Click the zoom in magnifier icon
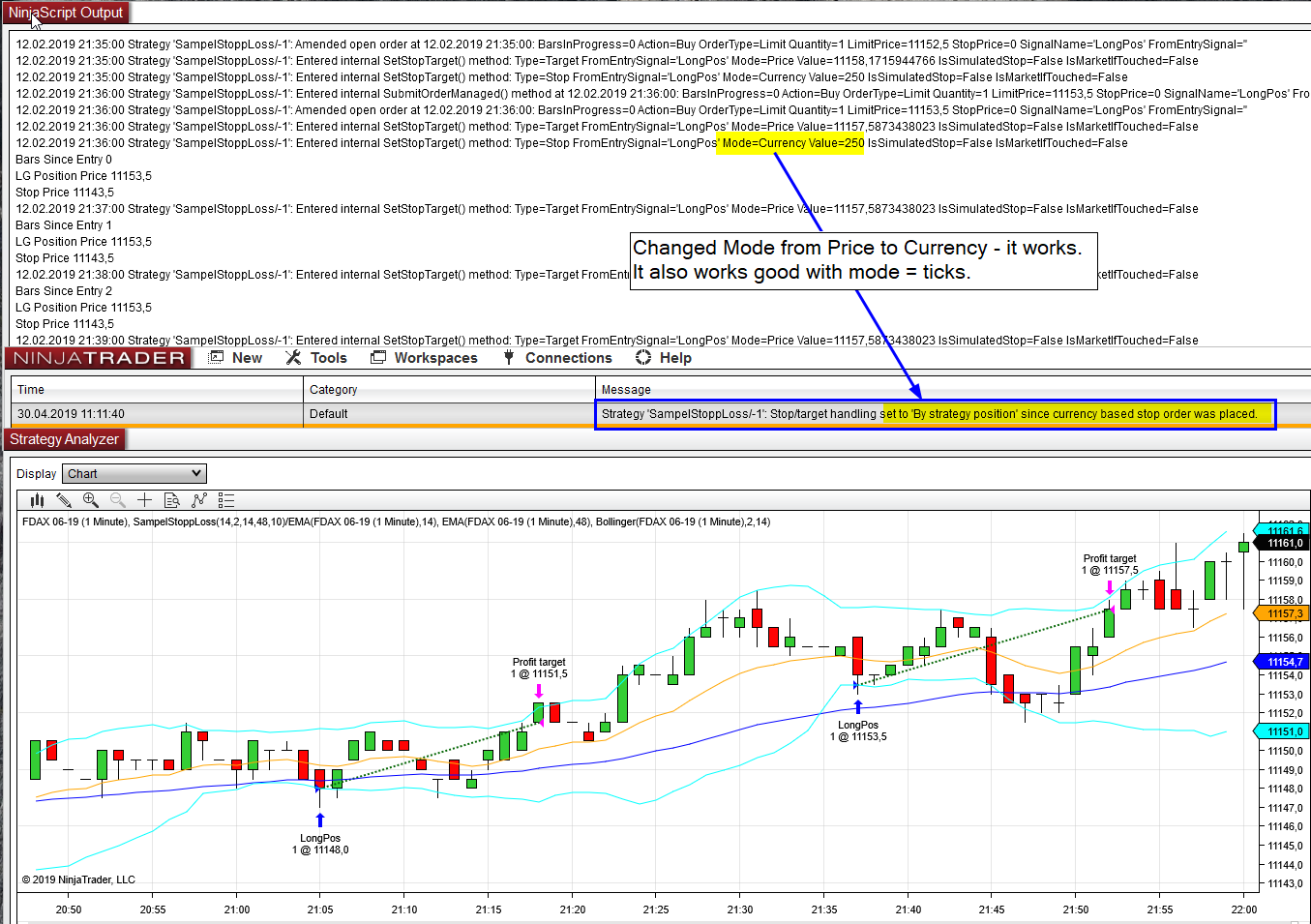 (91, 500)
